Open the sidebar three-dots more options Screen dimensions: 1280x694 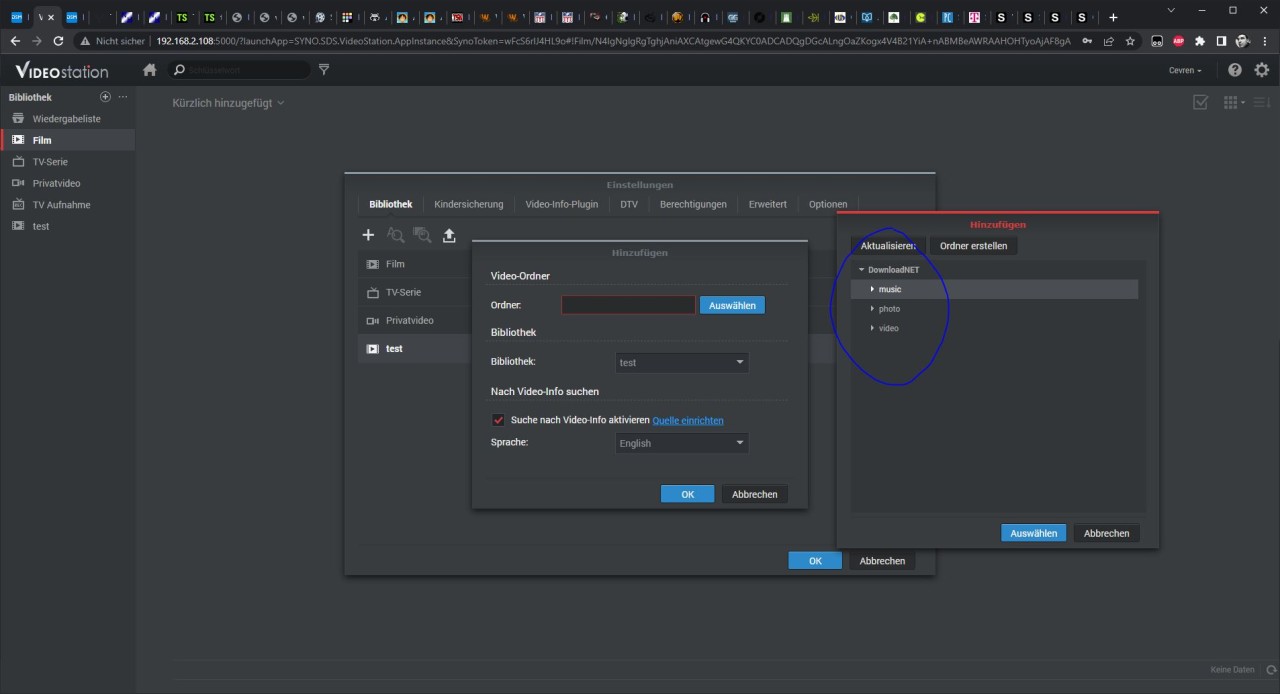tap(123, 97)
